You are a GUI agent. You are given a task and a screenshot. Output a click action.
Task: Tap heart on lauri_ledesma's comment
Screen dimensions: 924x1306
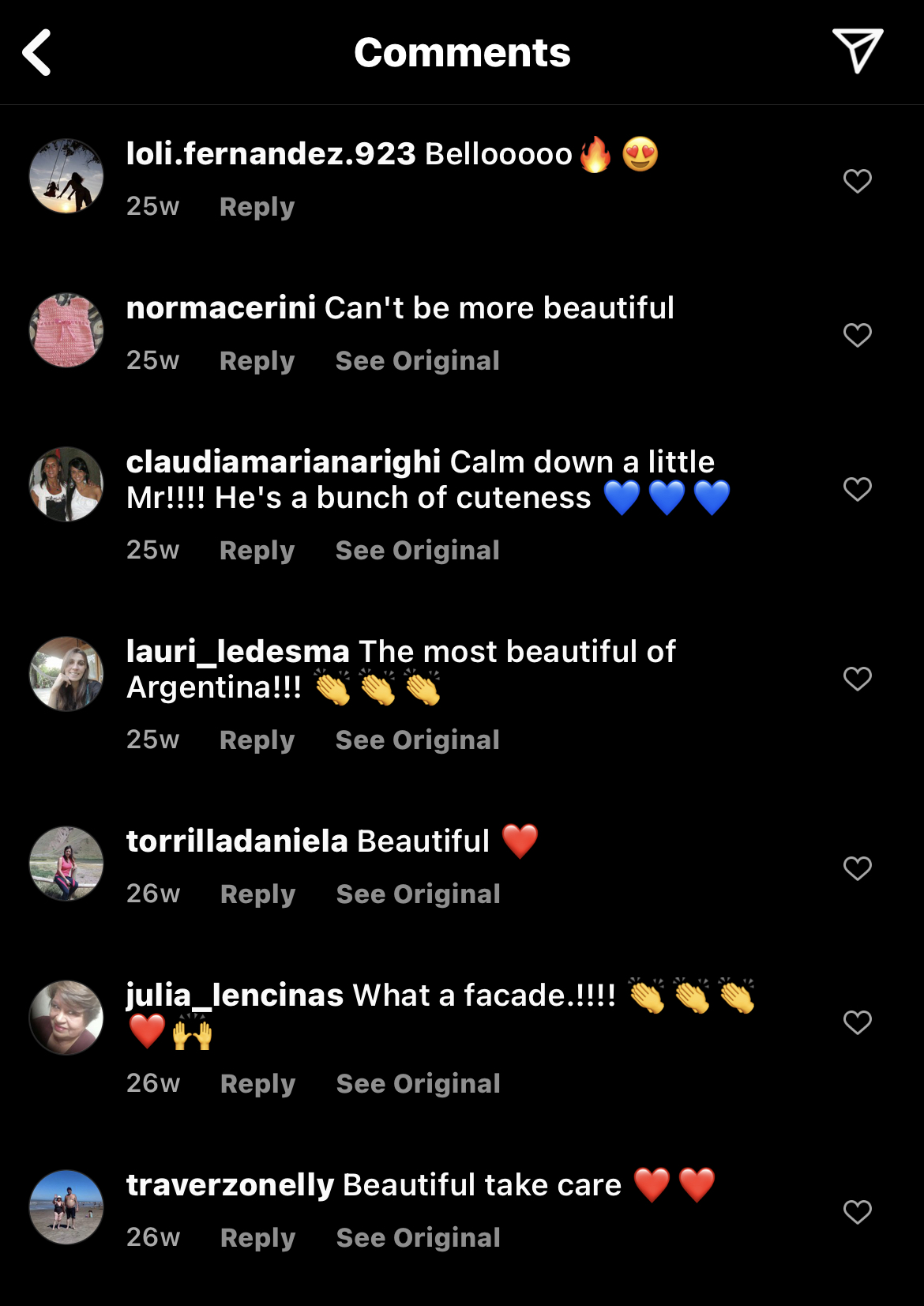click(x=858, y=679)
